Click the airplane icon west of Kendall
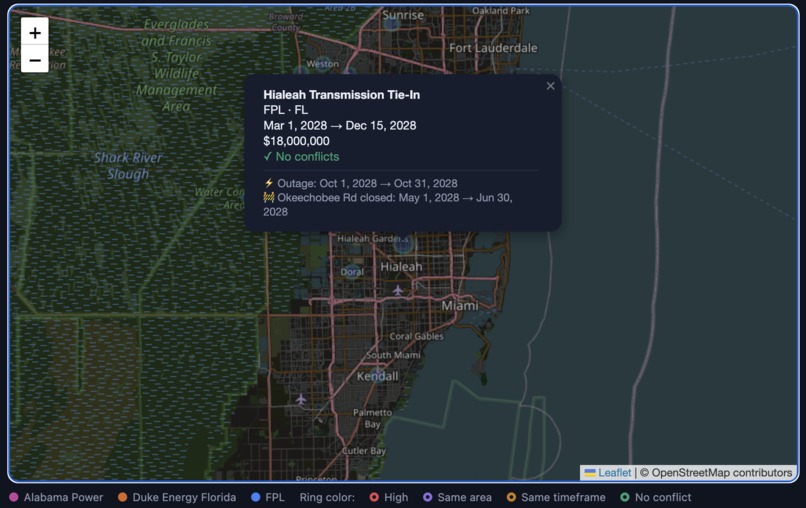Viewport: 806px width, 508px height. click(301, 399)
